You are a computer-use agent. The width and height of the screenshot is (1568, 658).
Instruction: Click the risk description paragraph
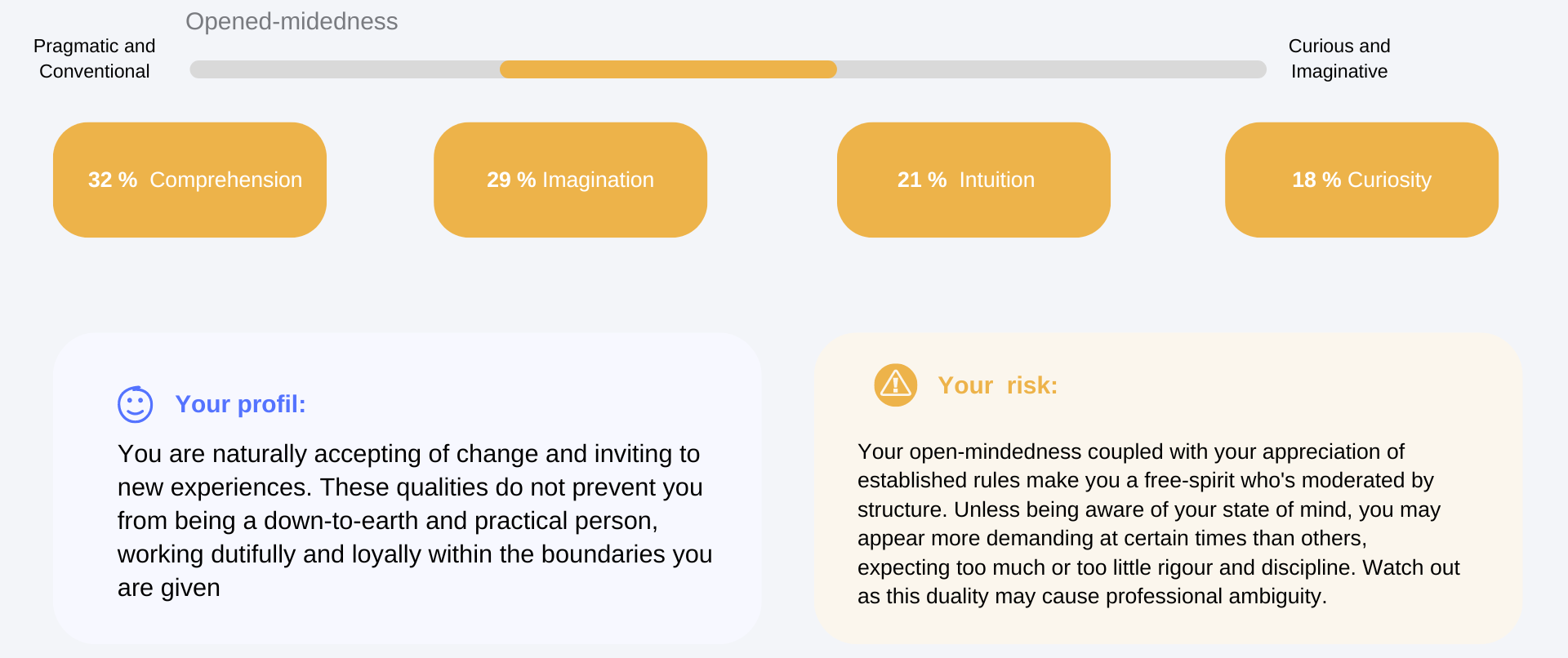pos(1158,524)
